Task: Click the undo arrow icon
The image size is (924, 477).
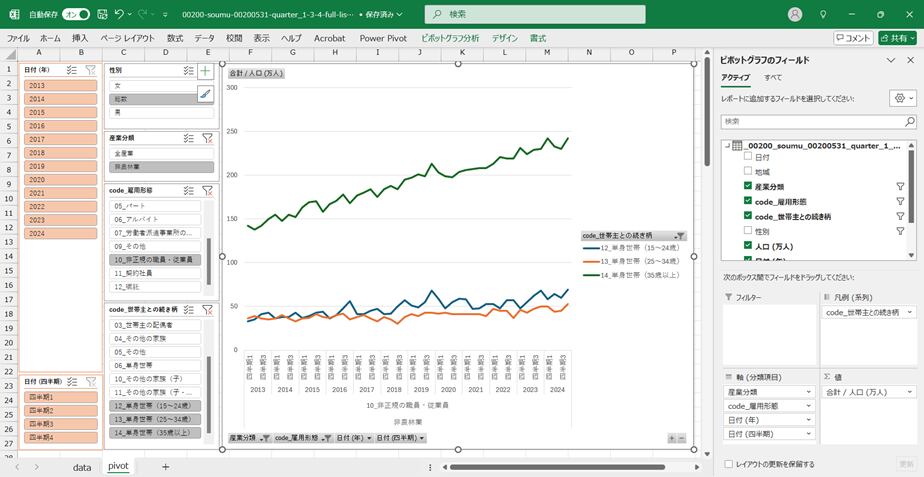Action: coord(120,15)
